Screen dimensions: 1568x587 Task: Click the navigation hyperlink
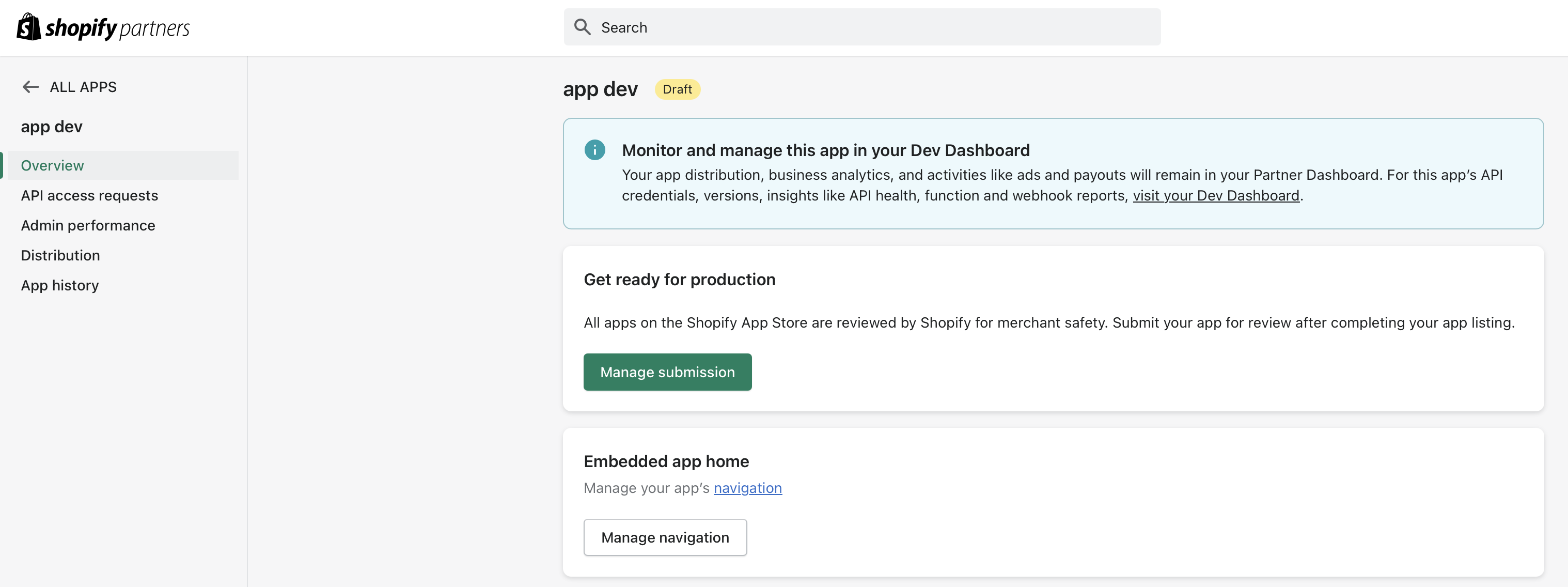747,488
